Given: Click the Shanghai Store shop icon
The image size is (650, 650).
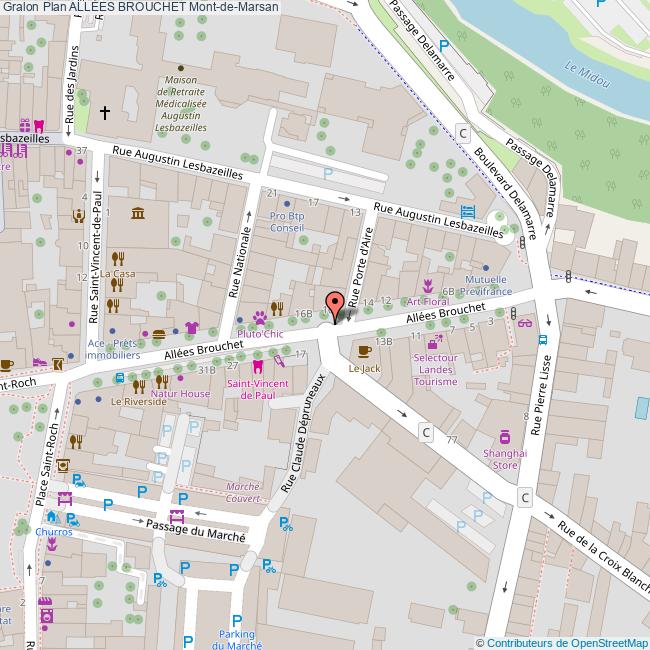Looking at the screenshot, I should tap(506, 436).
